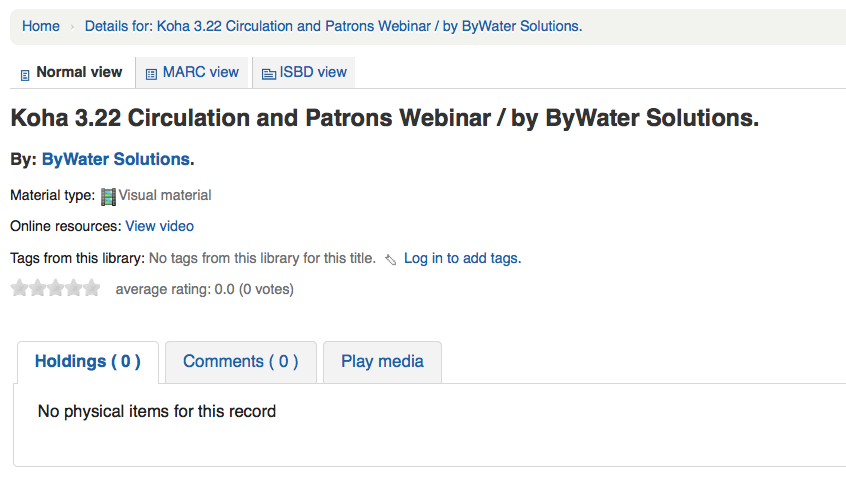Open the ByWater Solutions author link
846x485 pixels.
[116, 160]
